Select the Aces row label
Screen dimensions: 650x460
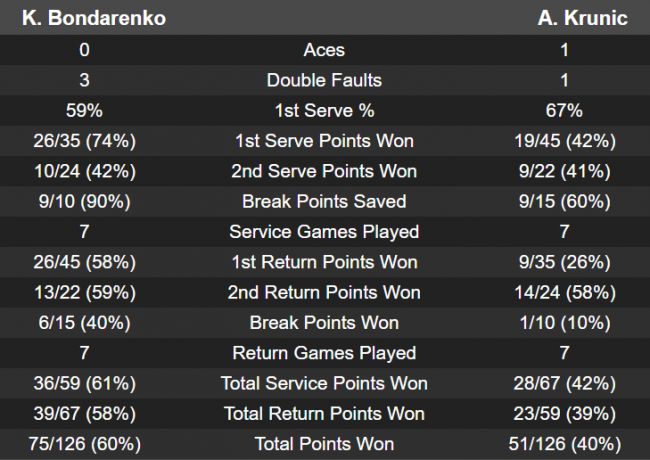(x=324, y=50)
